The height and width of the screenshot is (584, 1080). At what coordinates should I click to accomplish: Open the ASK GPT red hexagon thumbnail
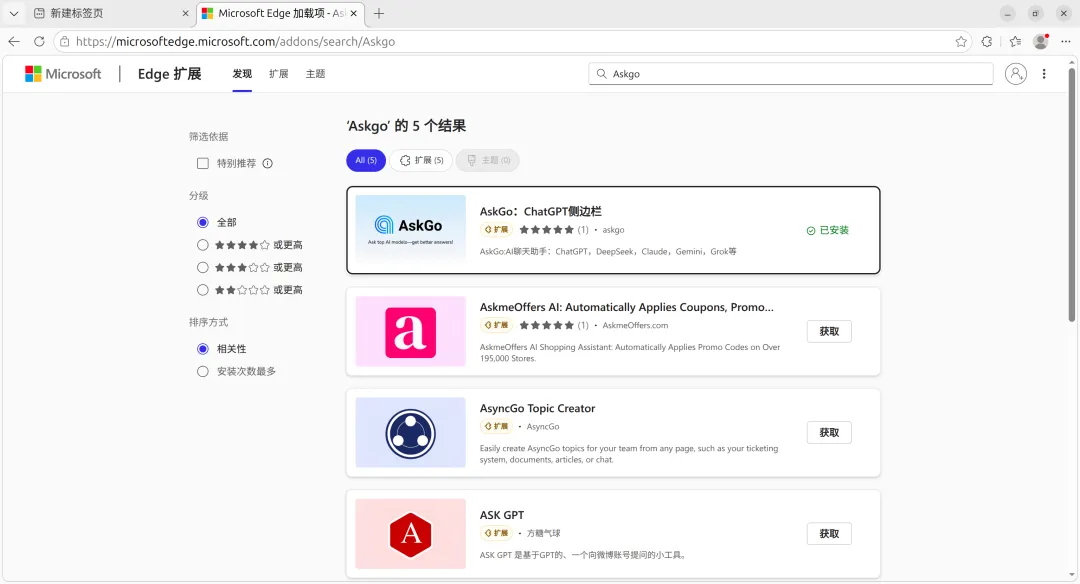(411, 534)
